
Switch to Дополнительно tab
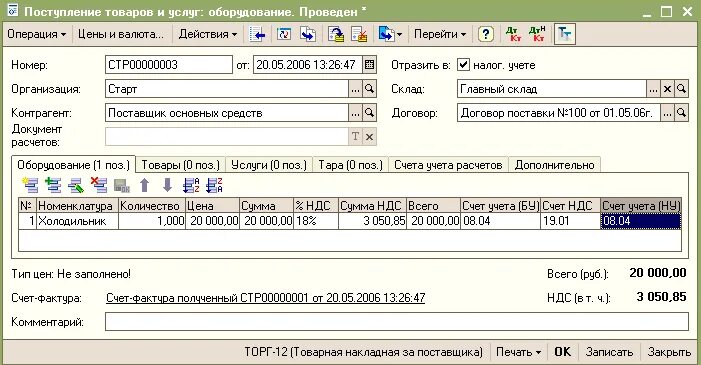pyautogui.click(x=554, y=165)
